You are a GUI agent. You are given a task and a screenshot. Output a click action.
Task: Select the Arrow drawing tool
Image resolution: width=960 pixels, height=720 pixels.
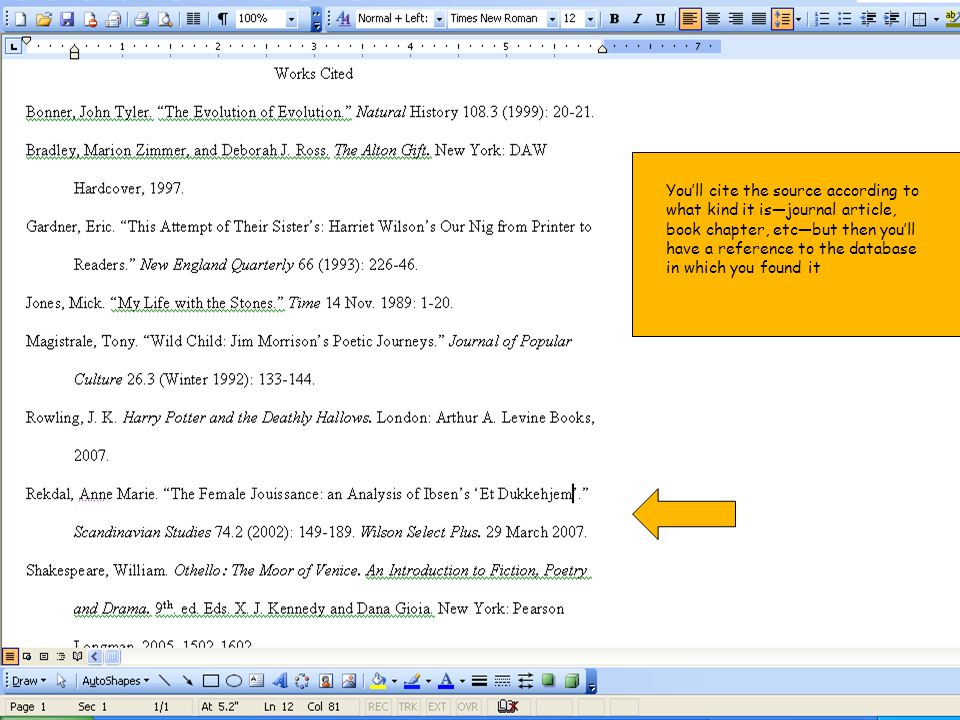(x=187, y=681)
